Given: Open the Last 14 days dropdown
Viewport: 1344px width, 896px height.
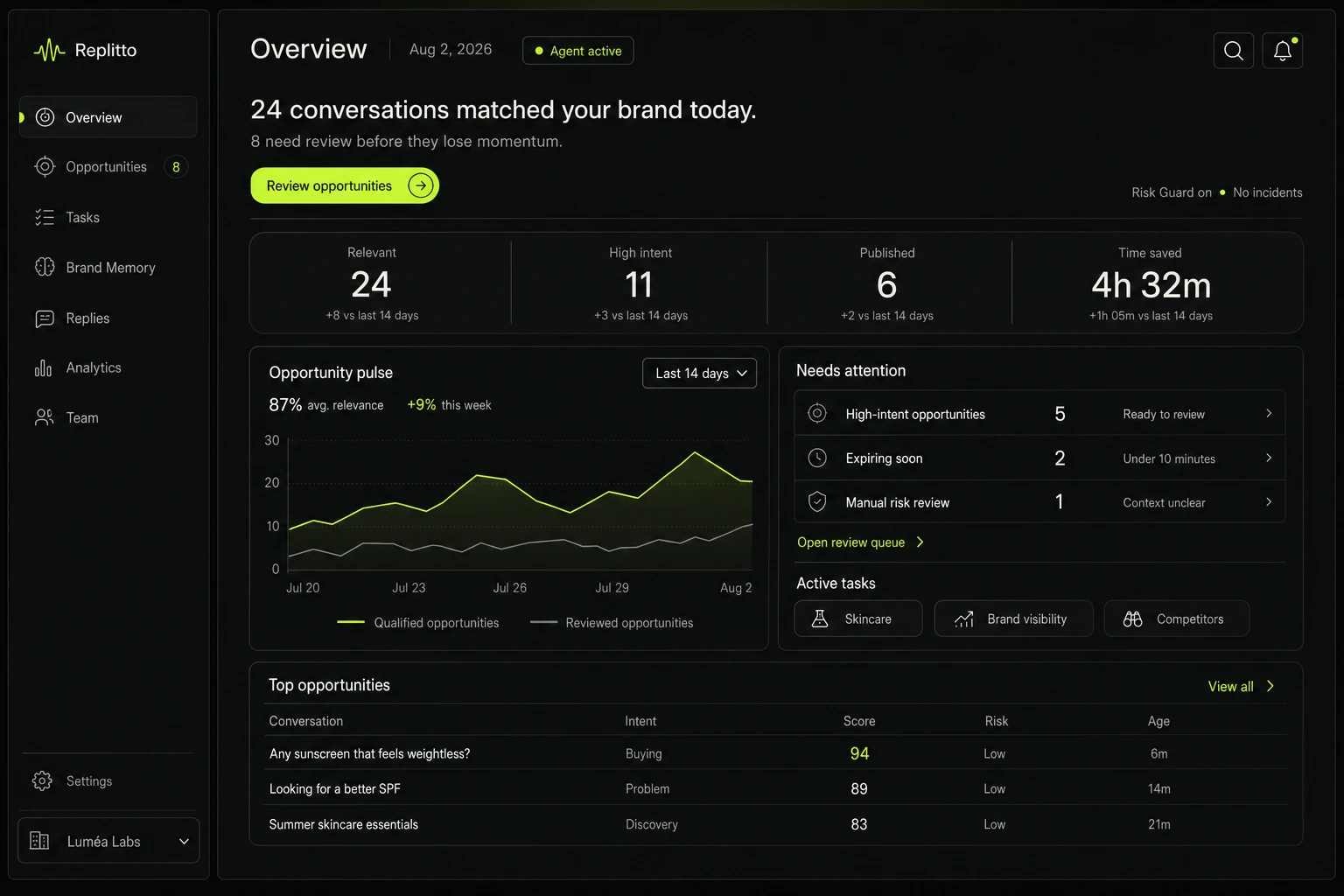Looking at the screenshot, I should 699,373.
